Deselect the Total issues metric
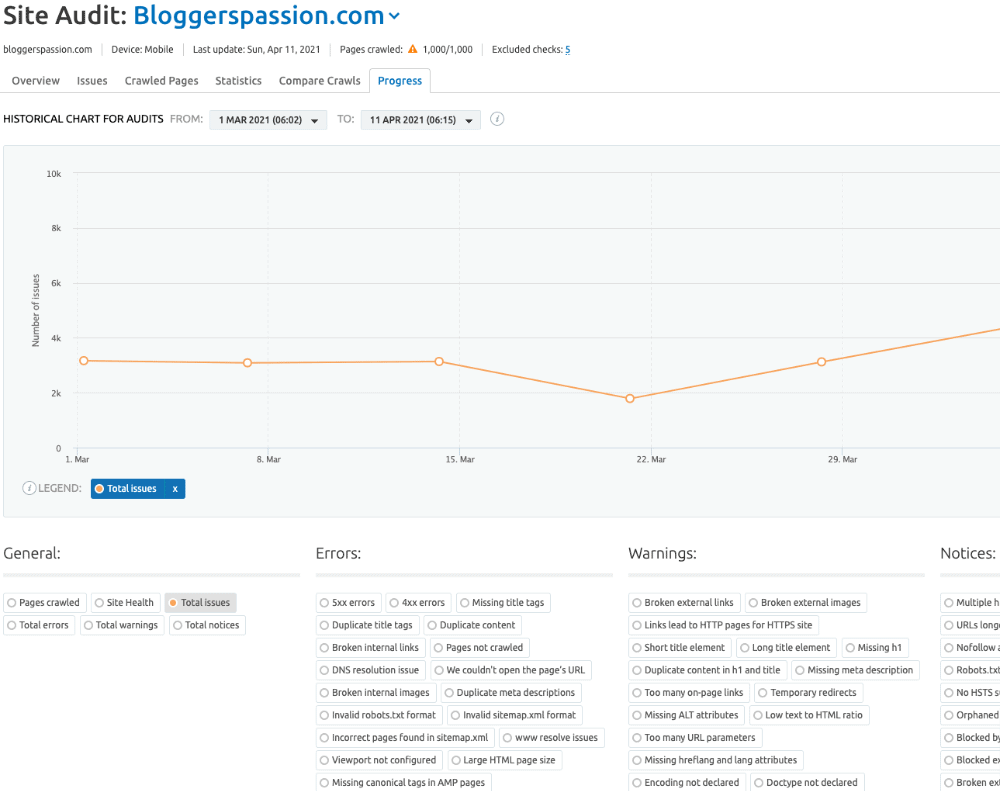Image resolution: width=1000 pixels, height=791 pixels. [200, 603]
